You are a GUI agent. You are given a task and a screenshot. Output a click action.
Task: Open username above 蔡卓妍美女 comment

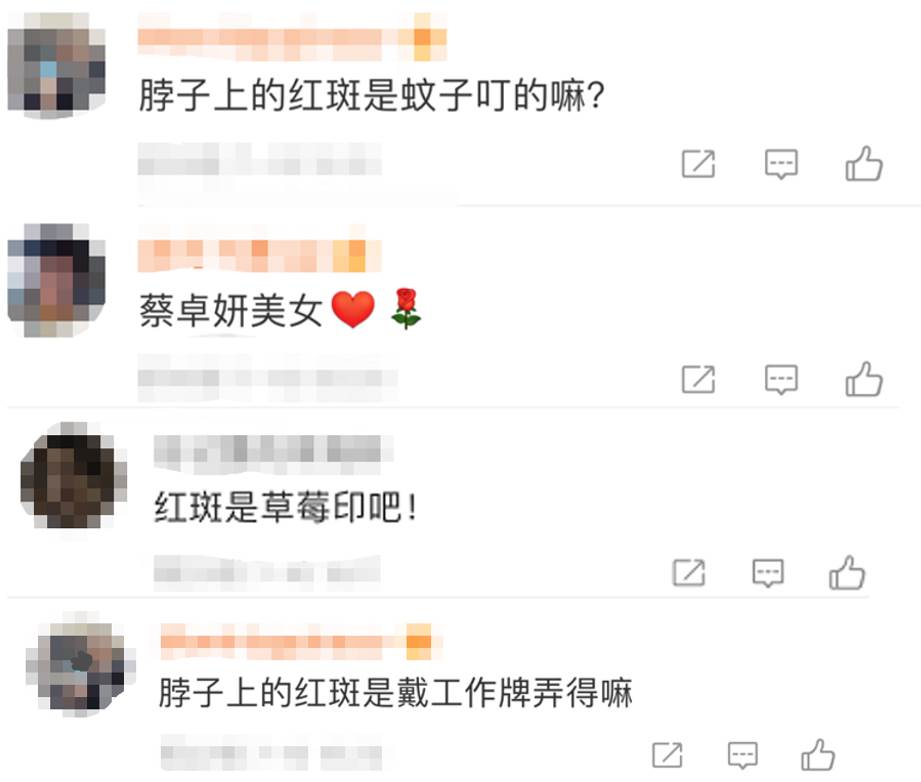coord(260,256)
